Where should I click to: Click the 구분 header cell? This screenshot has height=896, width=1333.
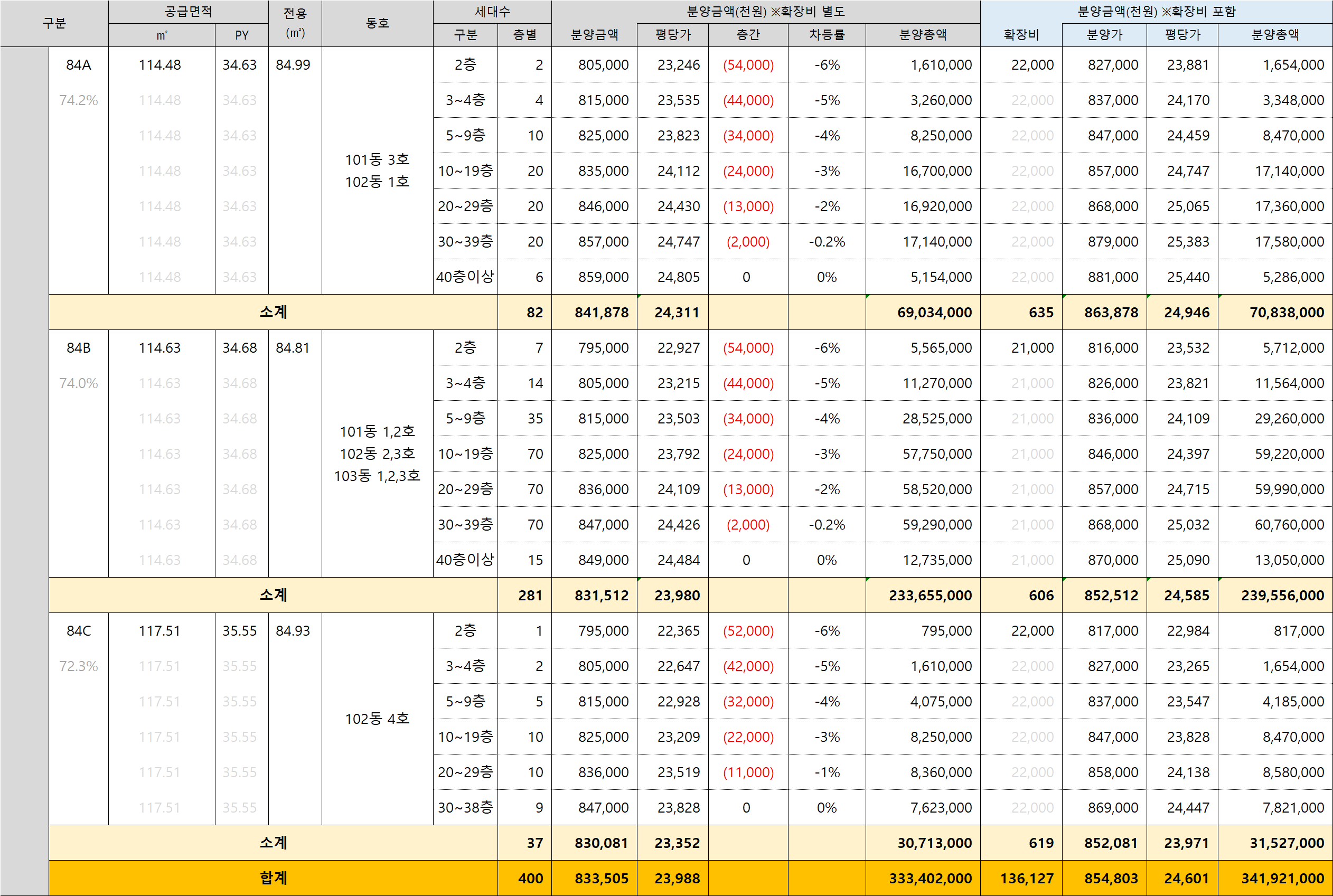click(x=54, y=23)
